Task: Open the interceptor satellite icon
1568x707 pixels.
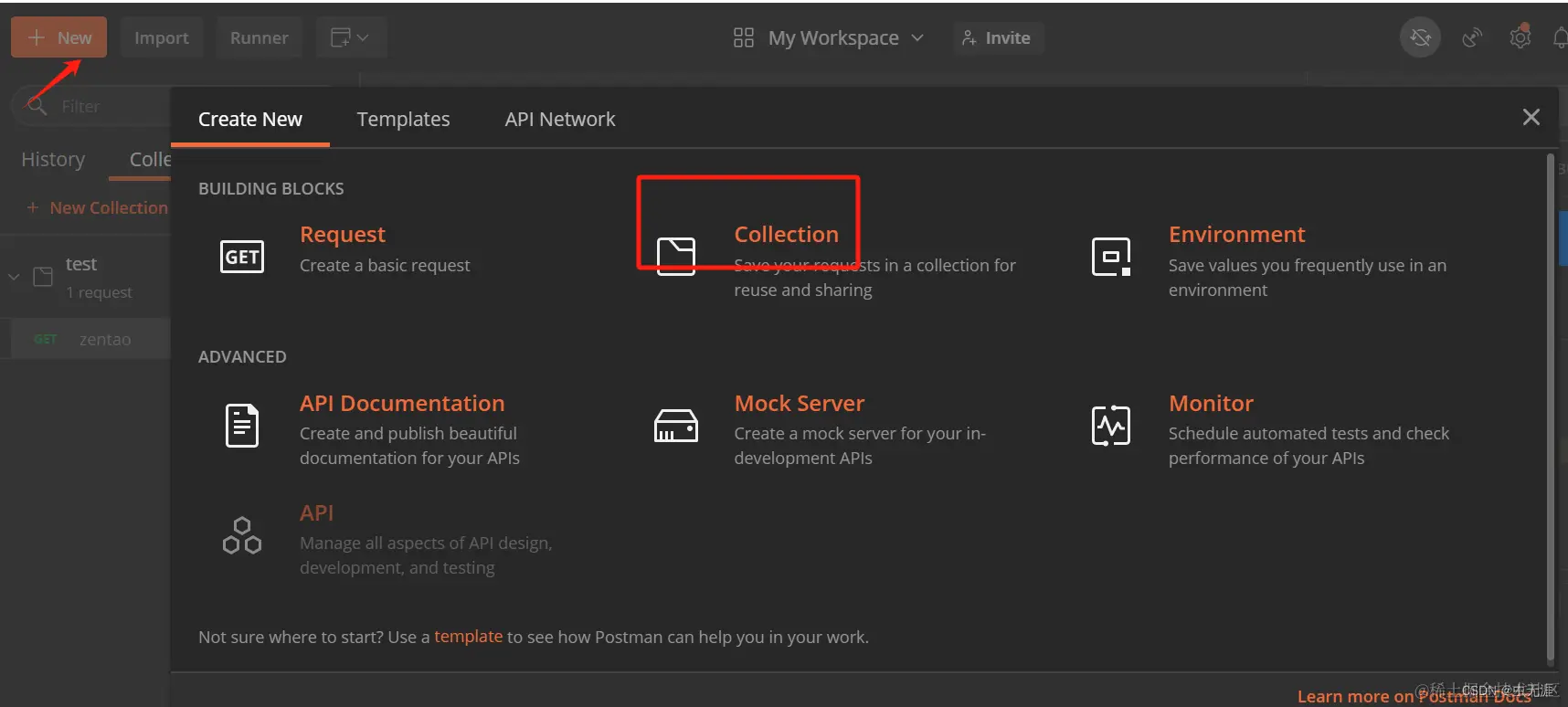Action: click(1472, 37)
